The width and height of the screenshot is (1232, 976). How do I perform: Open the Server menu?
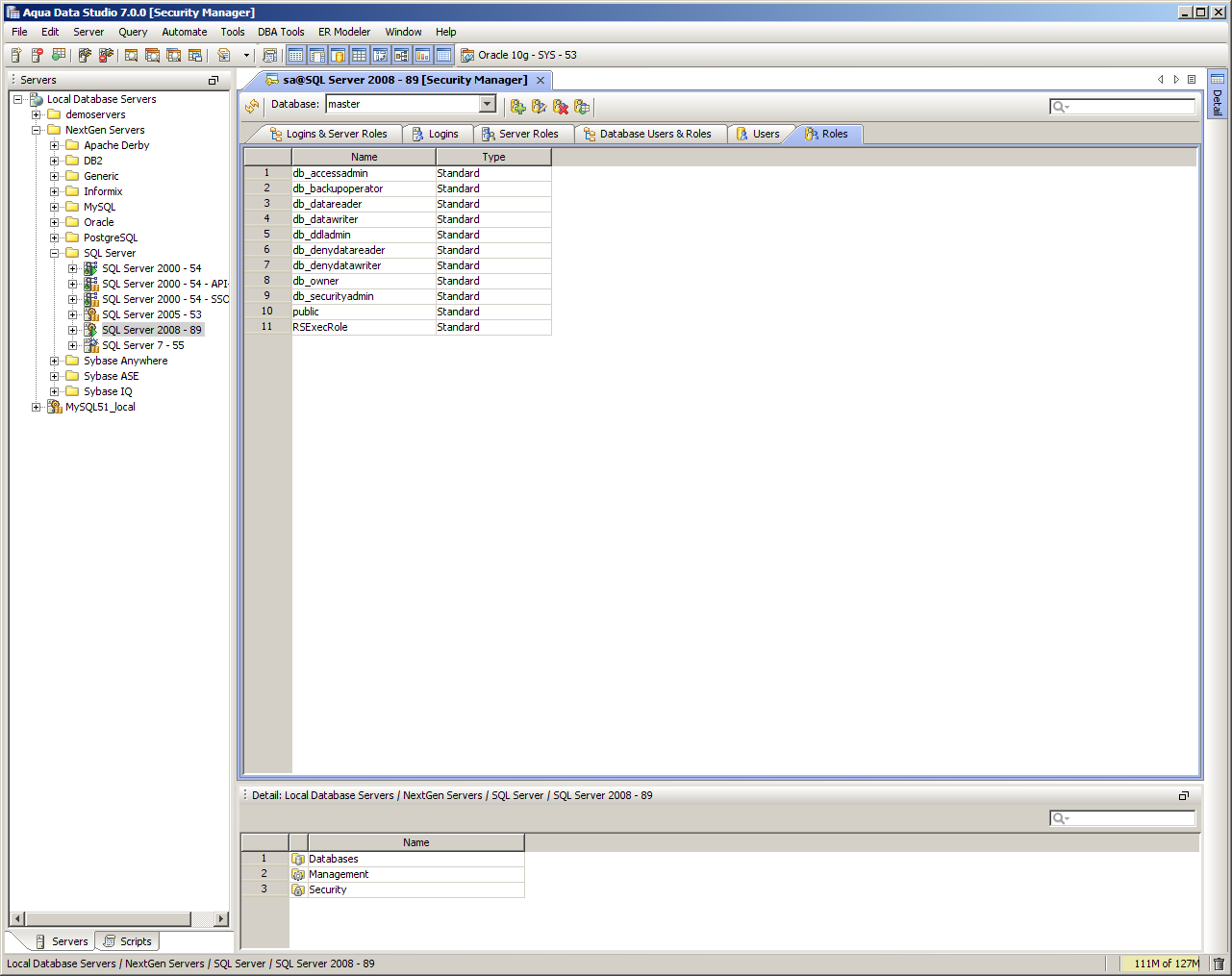point(88,32)
